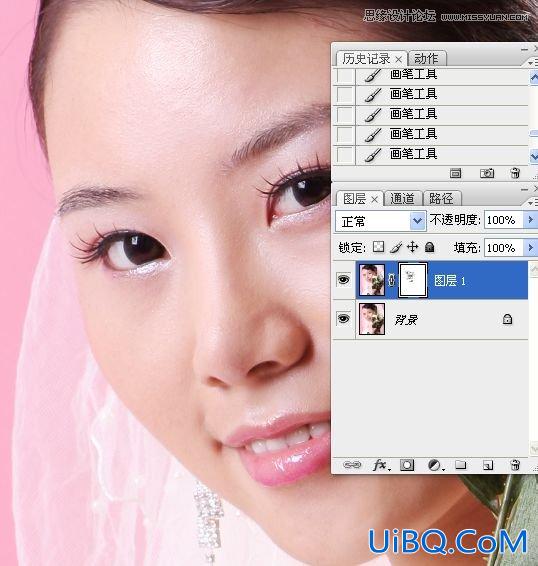Screen dimensions: 538x566
Task: Toggle lock transparent pixels
Action: pos(378,247)
